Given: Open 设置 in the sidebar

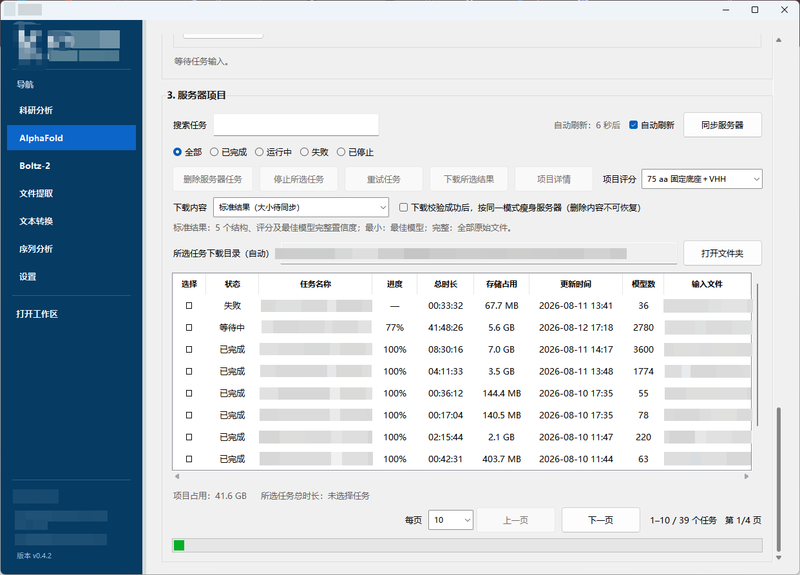Looking at the screenshot, I should [71, 277].
